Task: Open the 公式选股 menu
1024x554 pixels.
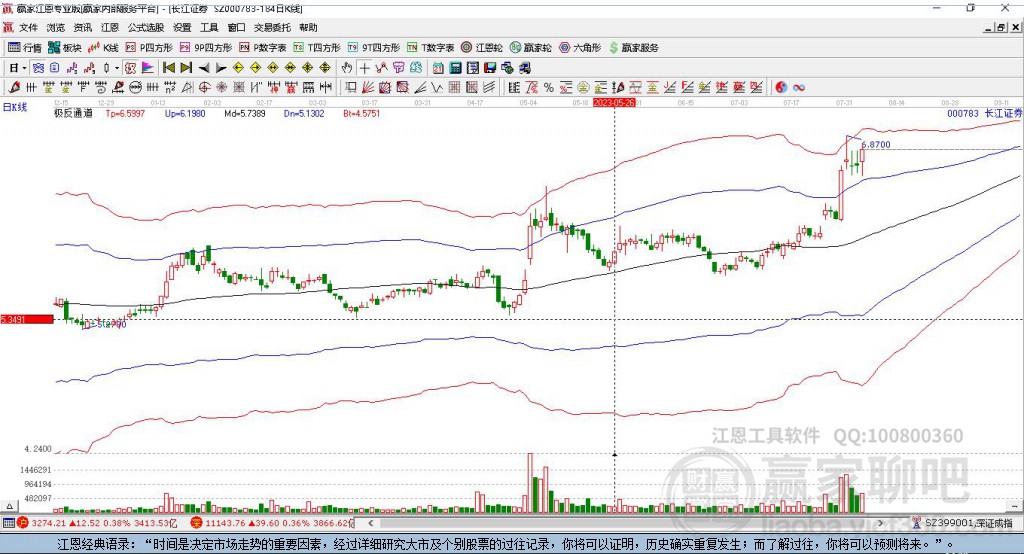Action: pos(146,27)
